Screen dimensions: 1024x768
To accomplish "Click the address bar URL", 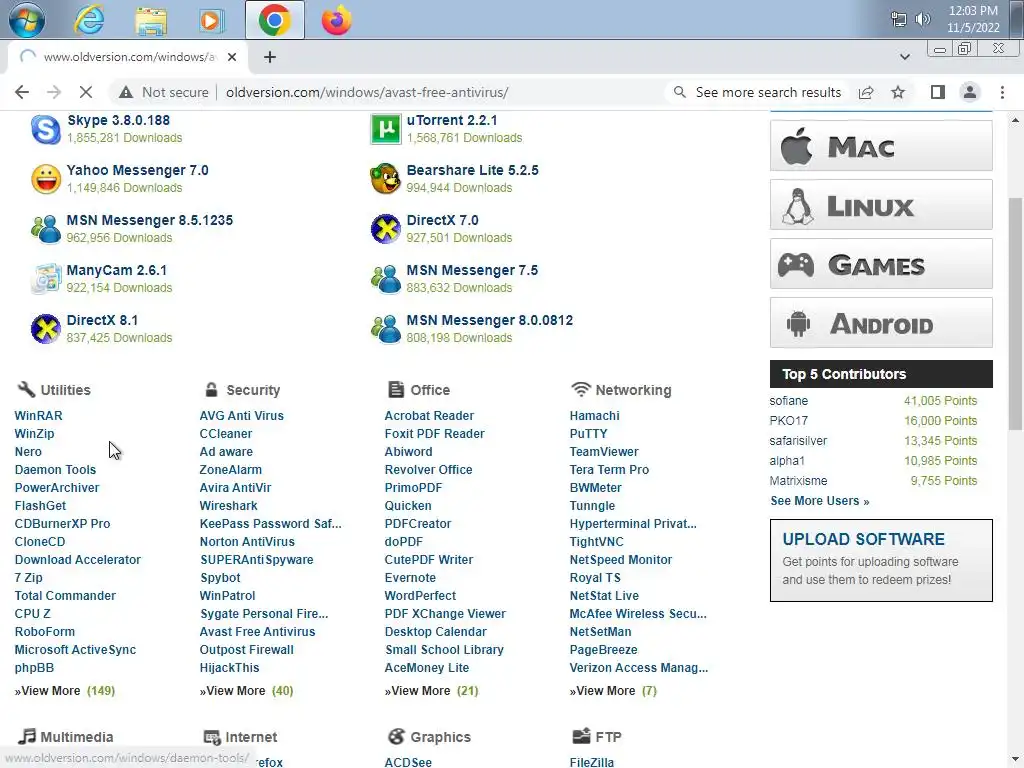I will (367, 92).
